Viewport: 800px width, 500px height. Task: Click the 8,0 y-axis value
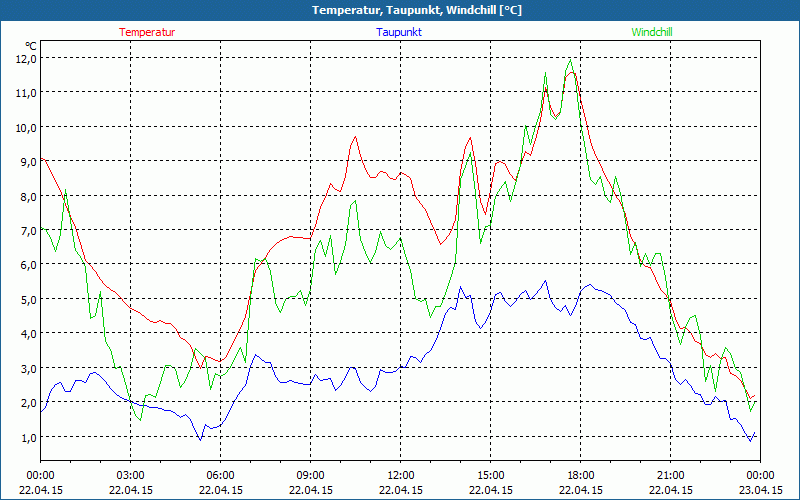pyautogui.click(x=29, y=196)
